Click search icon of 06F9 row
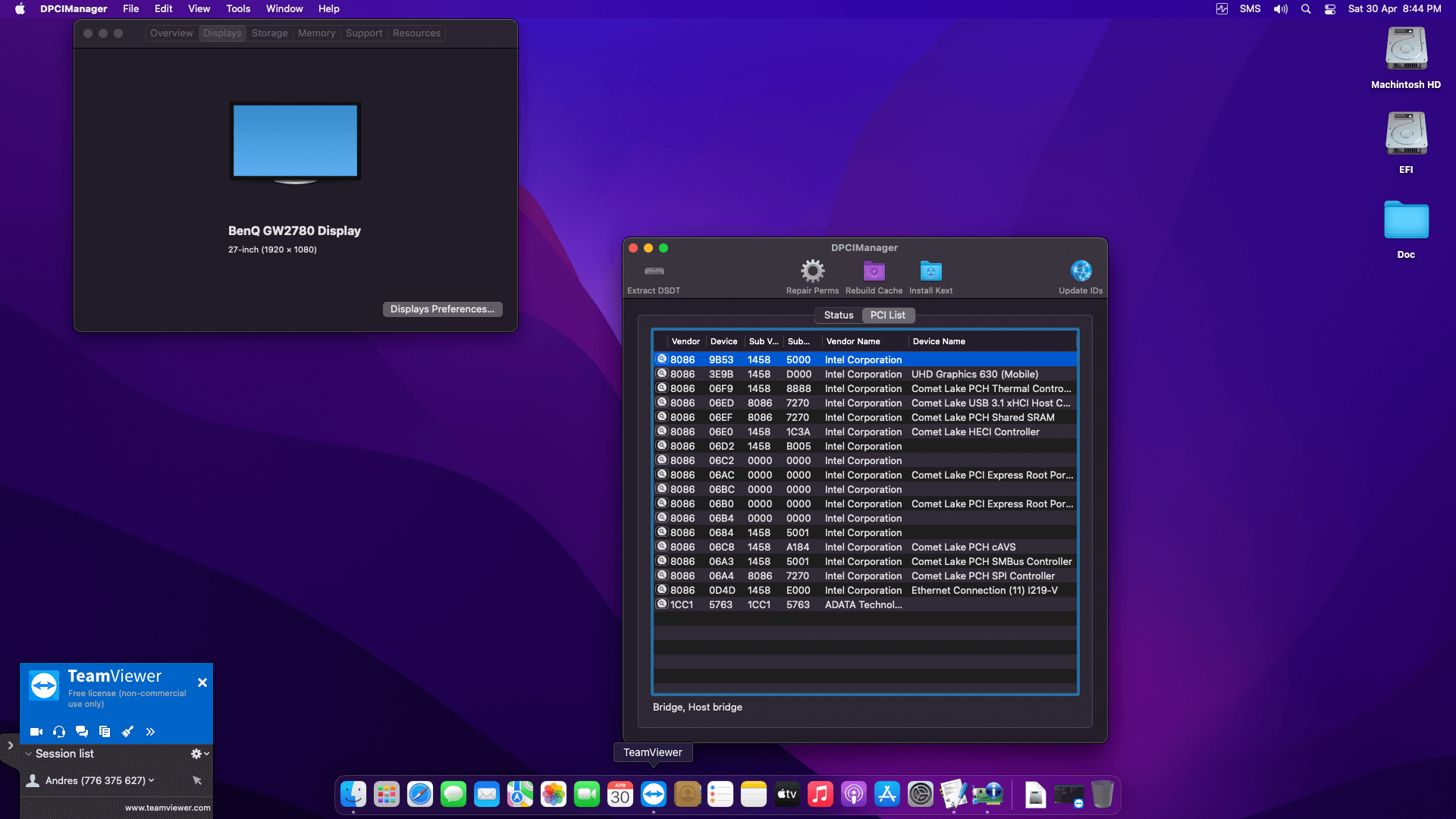 click(661, 388)
